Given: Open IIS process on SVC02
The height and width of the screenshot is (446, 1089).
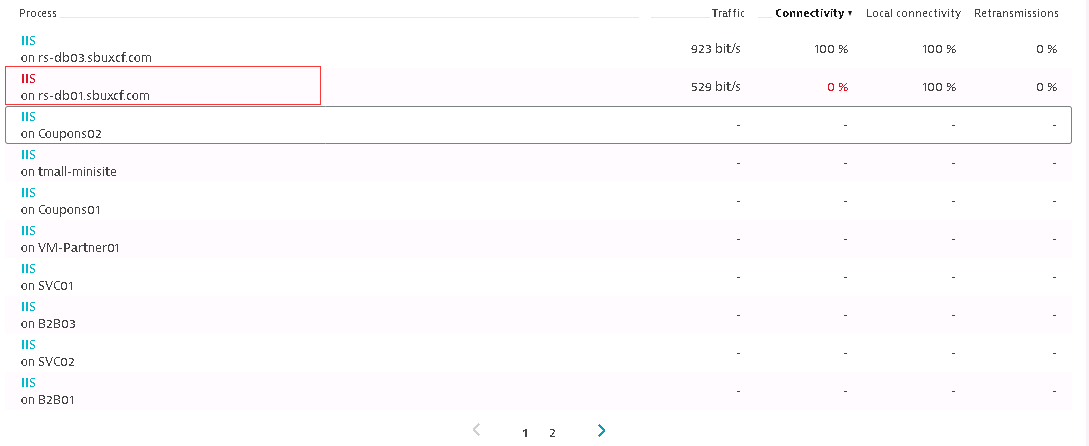Looking at the screenshot, I should pyautogui.click(x=28, y=344).
